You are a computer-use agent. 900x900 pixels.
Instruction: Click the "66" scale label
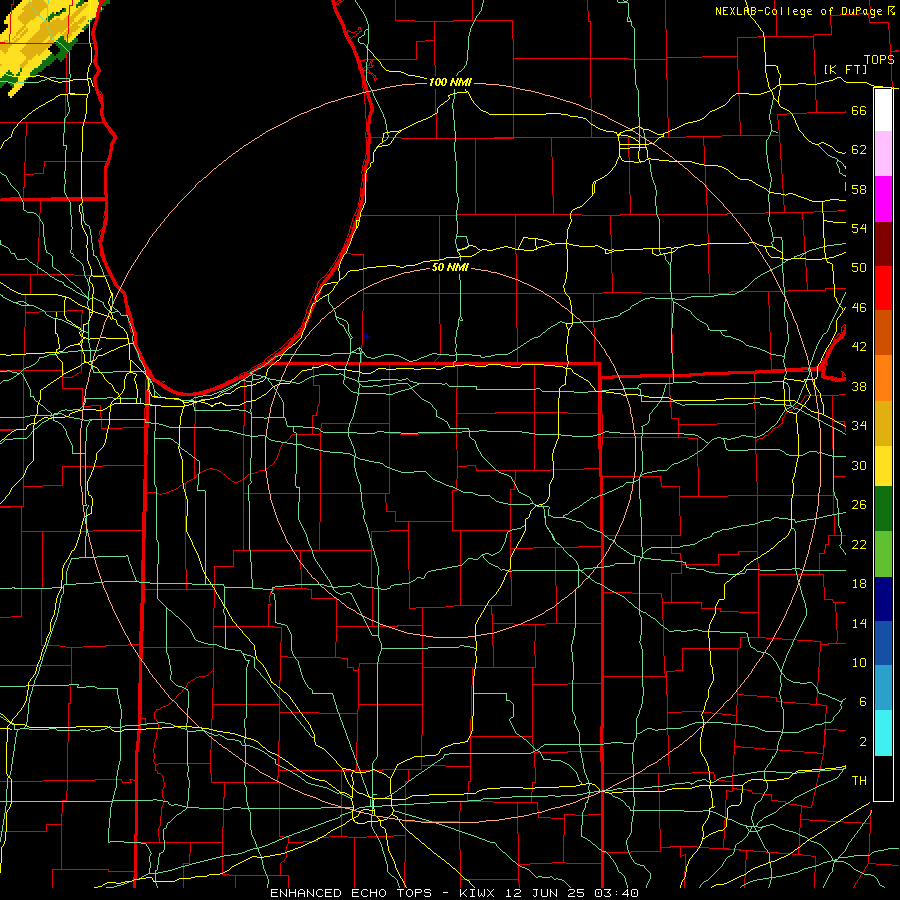point(859,110)
